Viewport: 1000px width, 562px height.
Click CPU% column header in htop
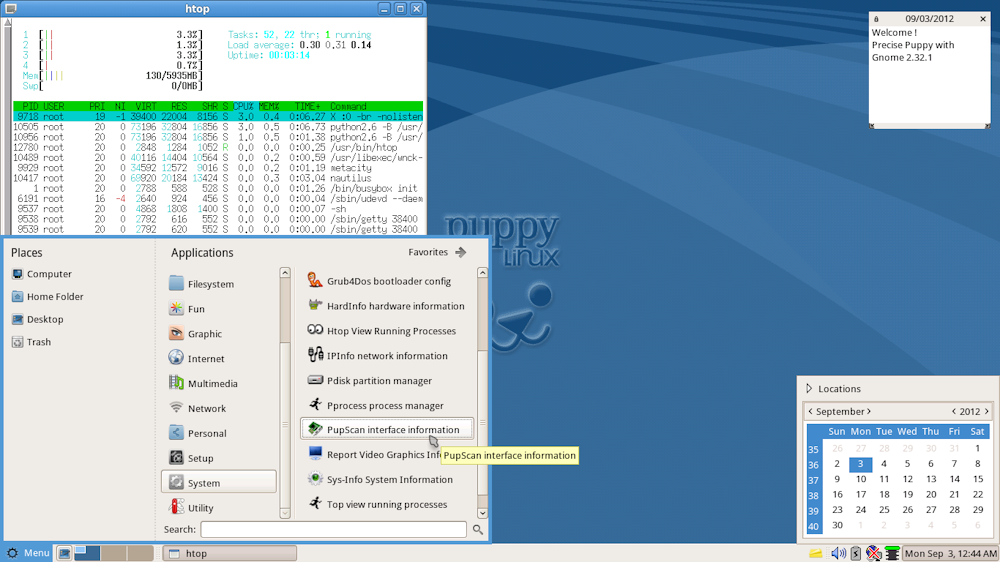[x=244, y=107]
